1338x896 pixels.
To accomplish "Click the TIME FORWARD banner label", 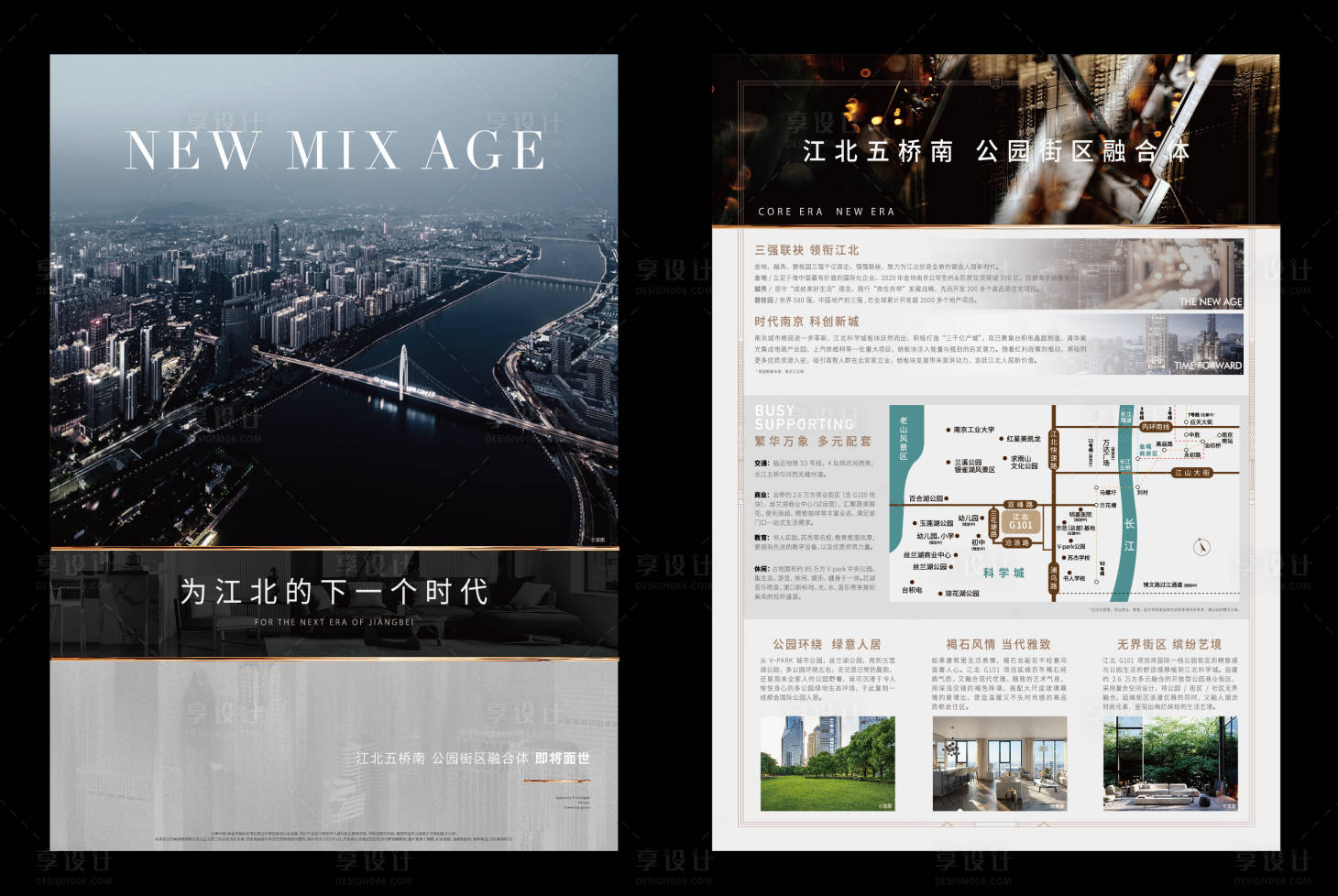I will 1208,366.
